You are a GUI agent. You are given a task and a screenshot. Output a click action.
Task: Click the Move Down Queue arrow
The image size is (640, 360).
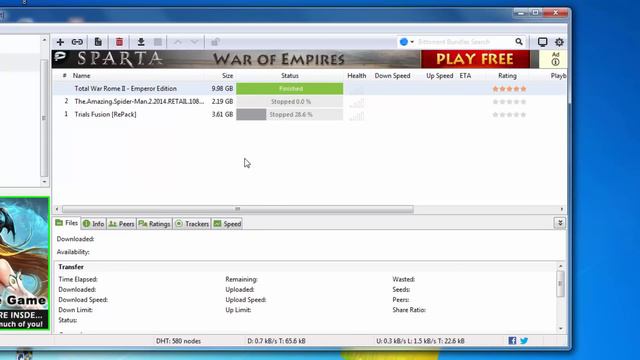pyautogui.click(x=194, y=42)
